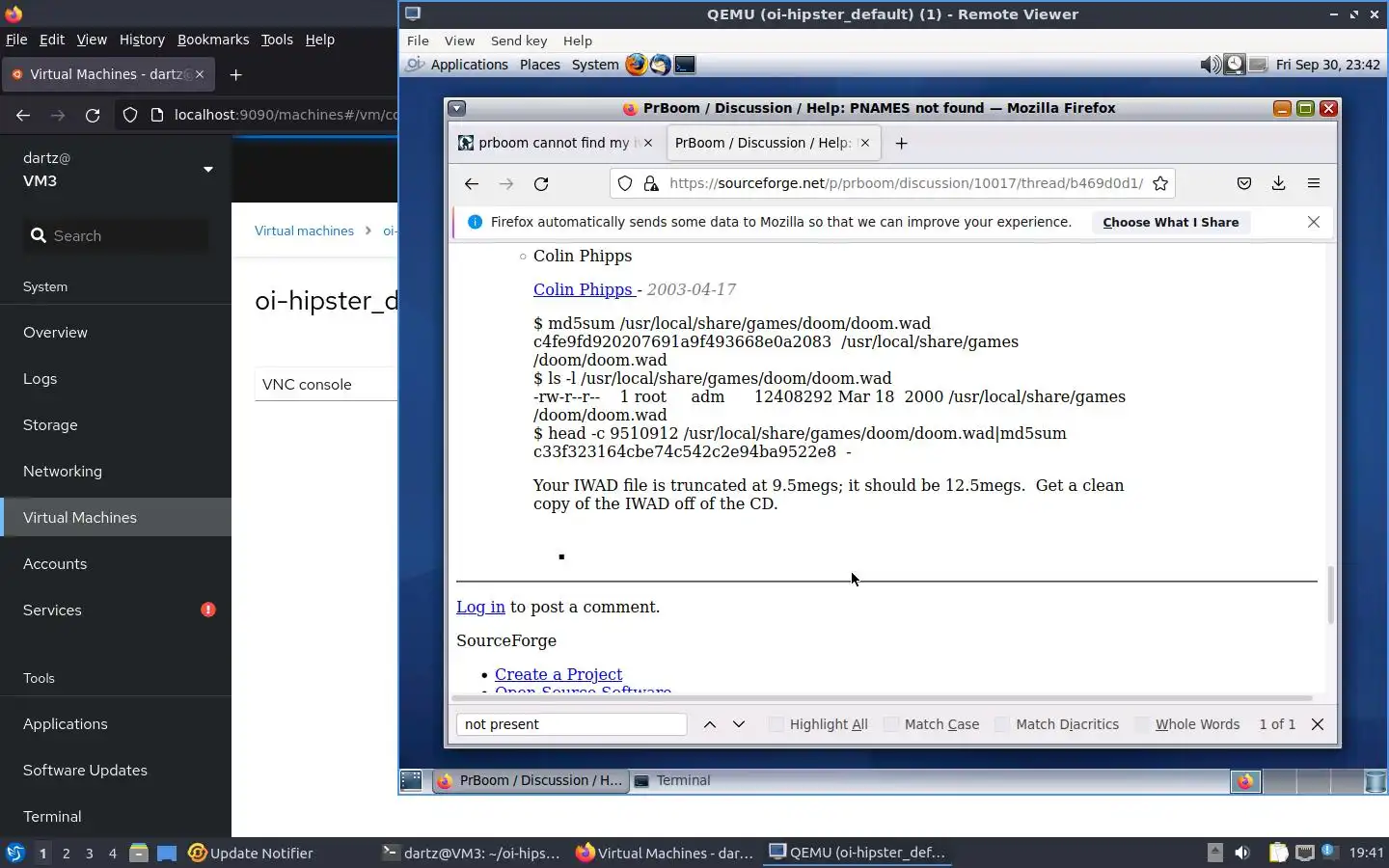Open the guest Applications menu
This screenshot has width=1389, height=868.
click(x=469, y=65)
